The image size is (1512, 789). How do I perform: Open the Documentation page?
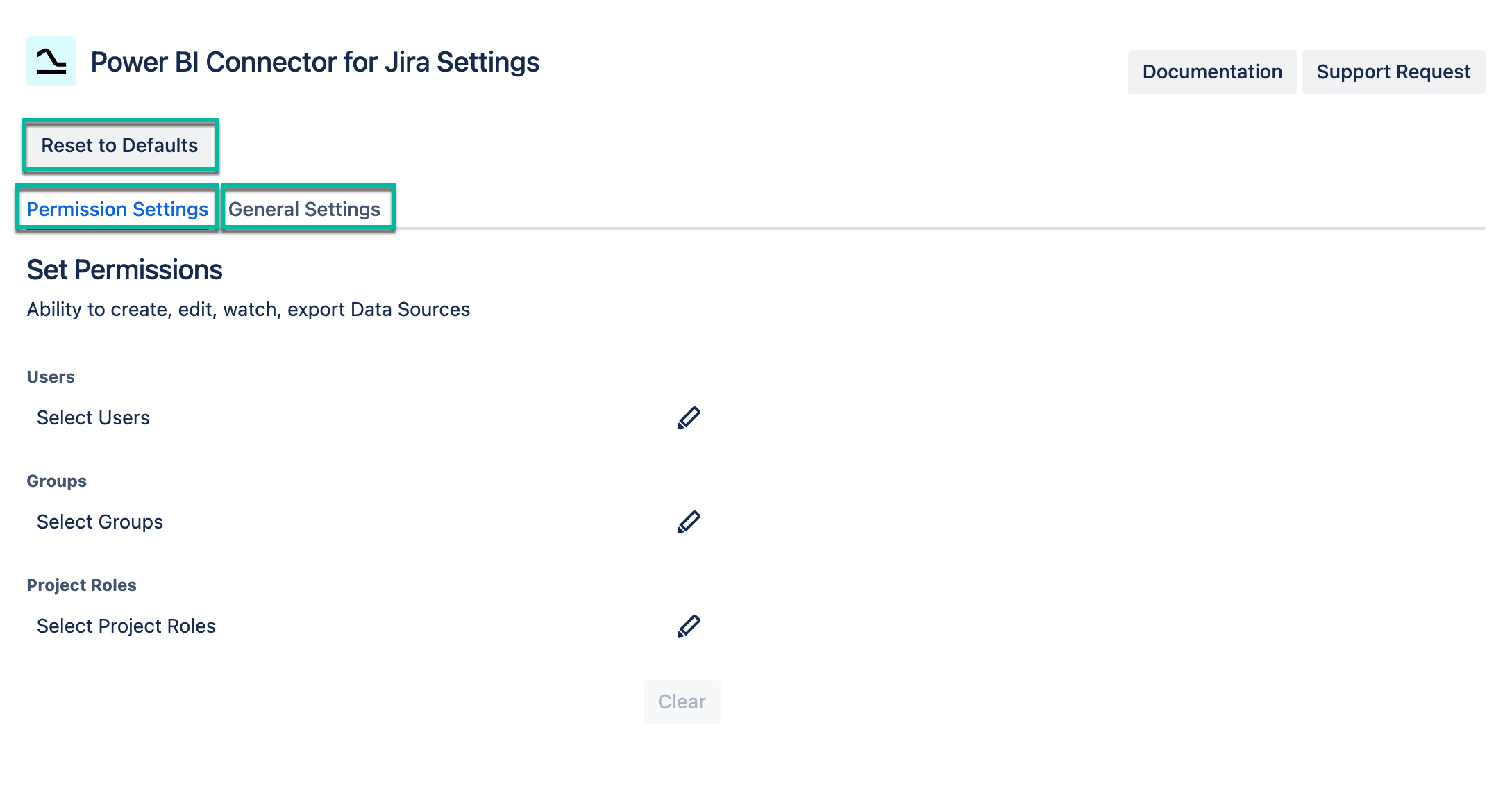tap(1211, 72)
